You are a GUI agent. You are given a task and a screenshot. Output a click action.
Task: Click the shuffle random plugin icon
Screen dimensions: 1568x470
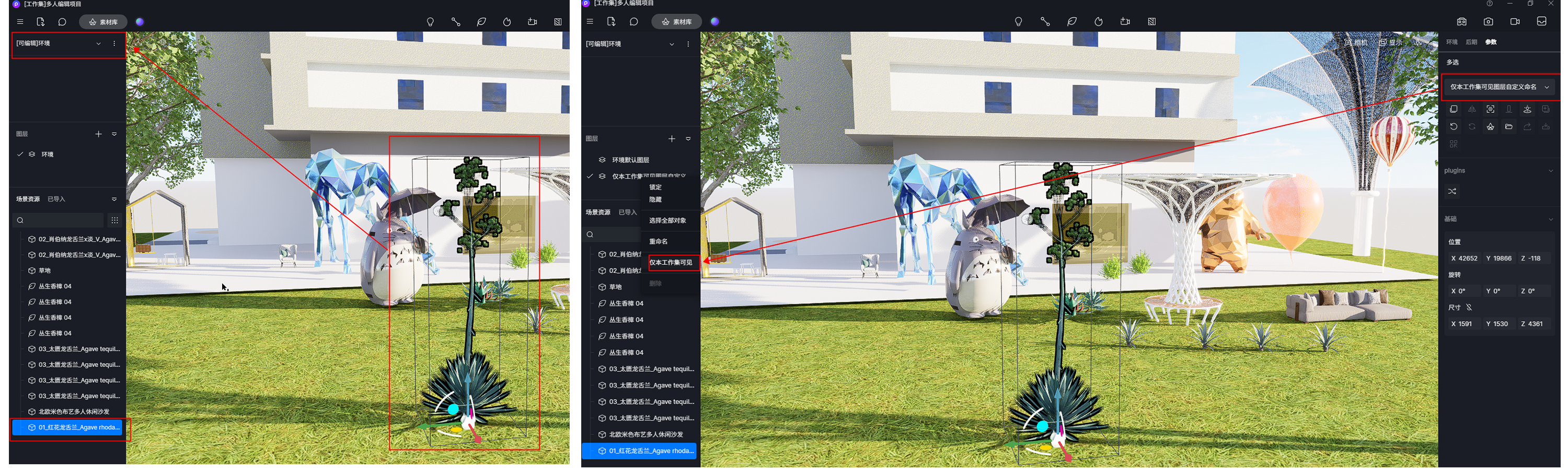coord(1452,192)
